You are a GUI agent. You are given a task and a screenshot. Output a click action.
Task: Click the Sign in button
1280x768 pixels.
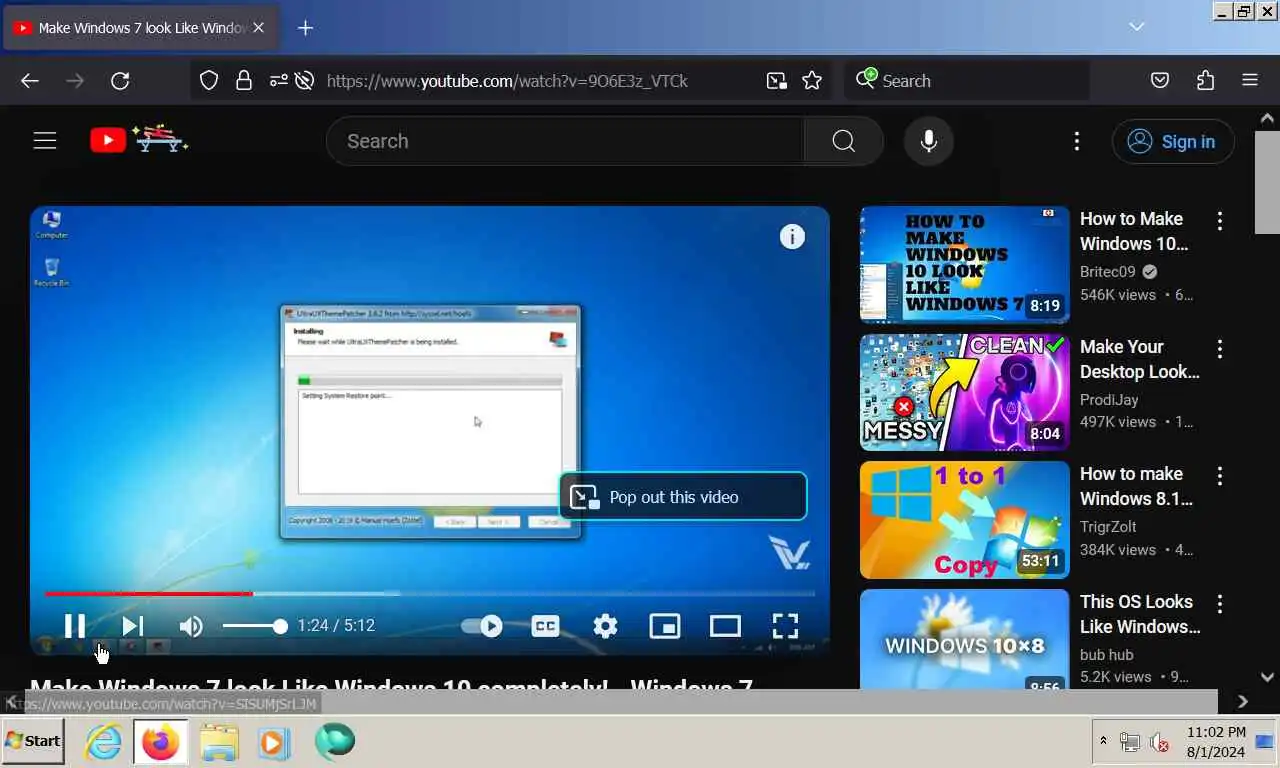tap(1173, 141)
